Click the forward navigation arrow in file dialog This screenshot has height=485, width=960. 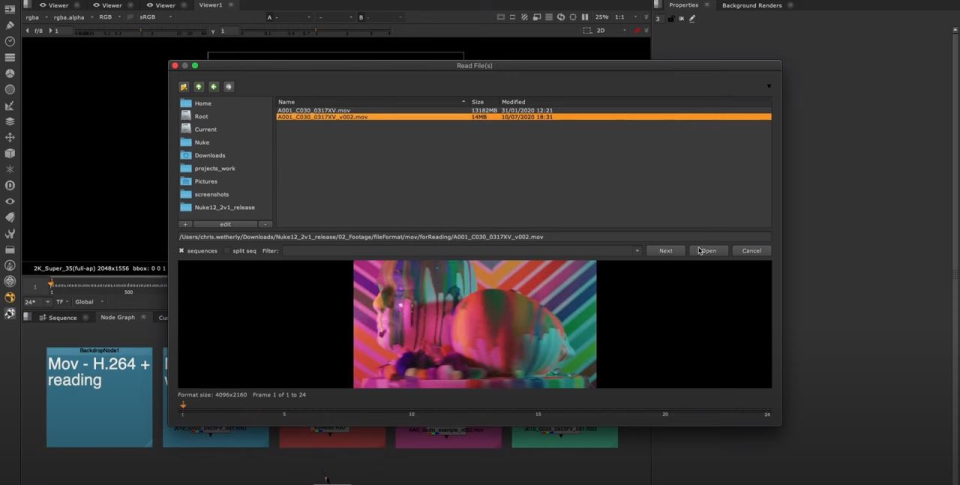[x=229, y=87]
